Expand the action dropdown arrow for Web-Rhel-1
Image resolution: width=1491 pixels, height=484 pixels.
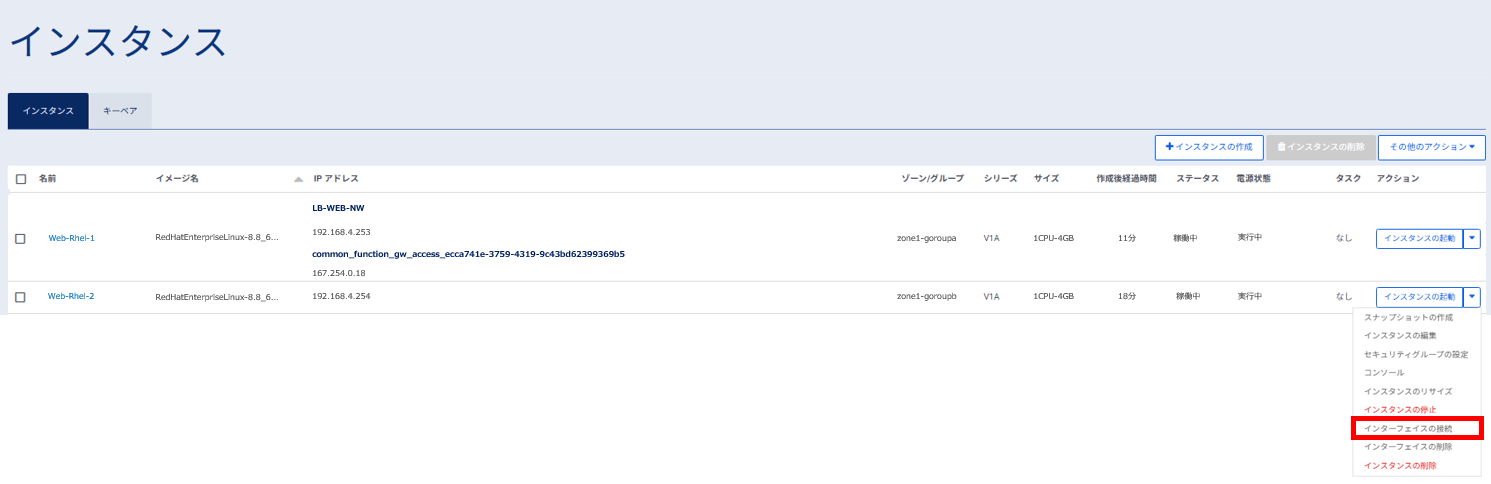(1472, 239)
